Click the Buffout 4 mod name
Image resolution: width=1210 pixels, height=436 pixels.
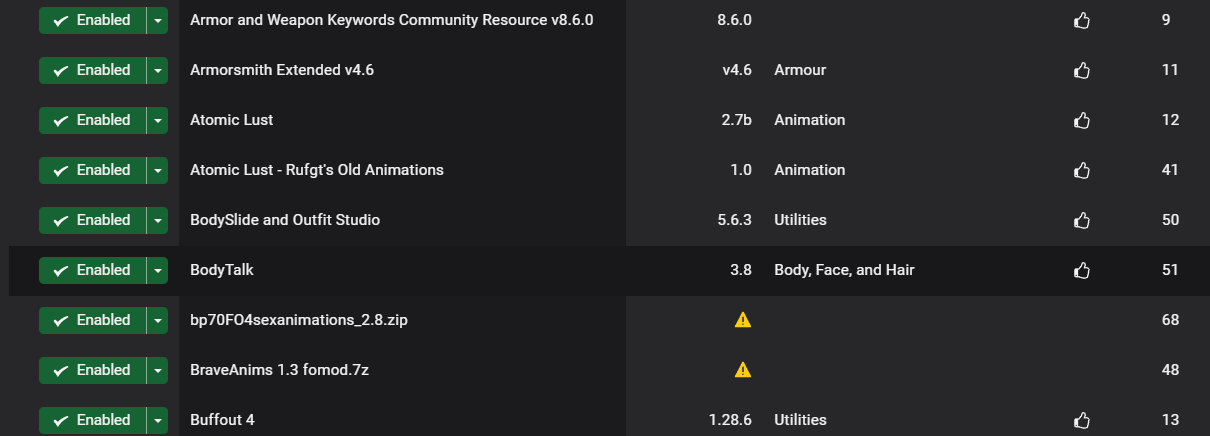pyautogui.click(x=222, y=420)
